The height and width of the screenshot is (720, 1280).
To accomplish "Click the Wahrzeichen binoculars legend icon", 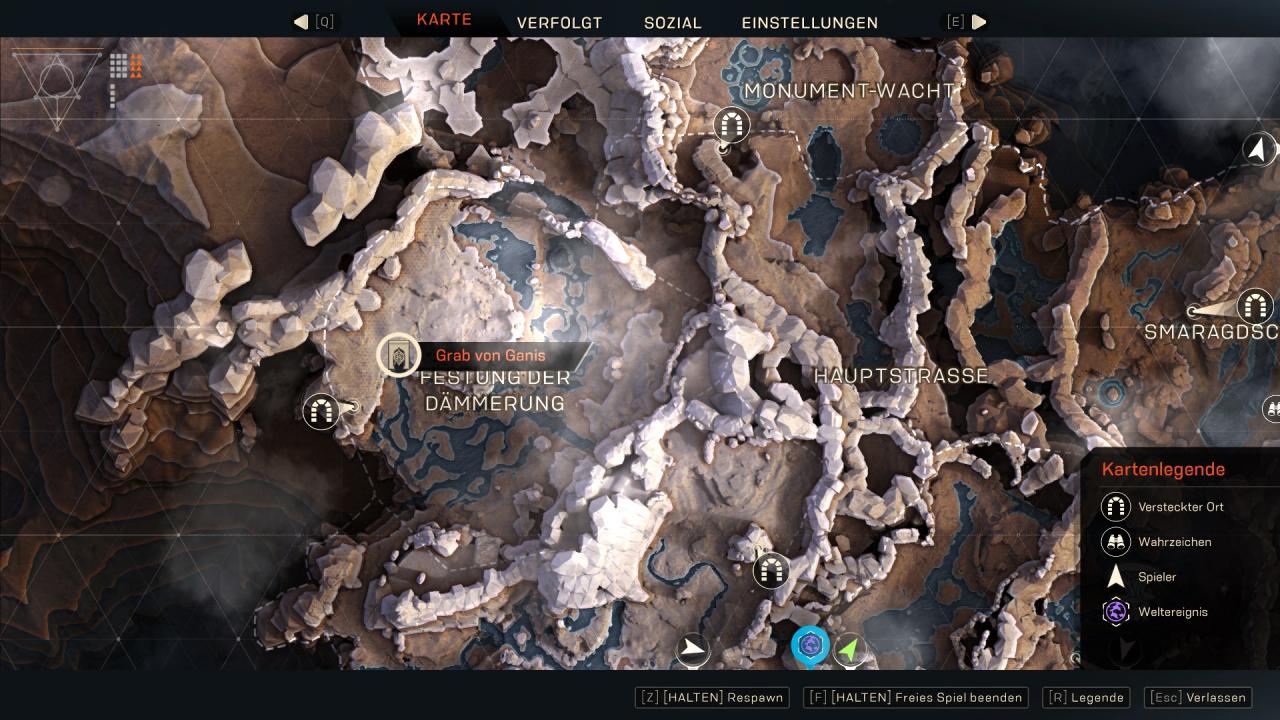I will click(x=1115, y=542).
